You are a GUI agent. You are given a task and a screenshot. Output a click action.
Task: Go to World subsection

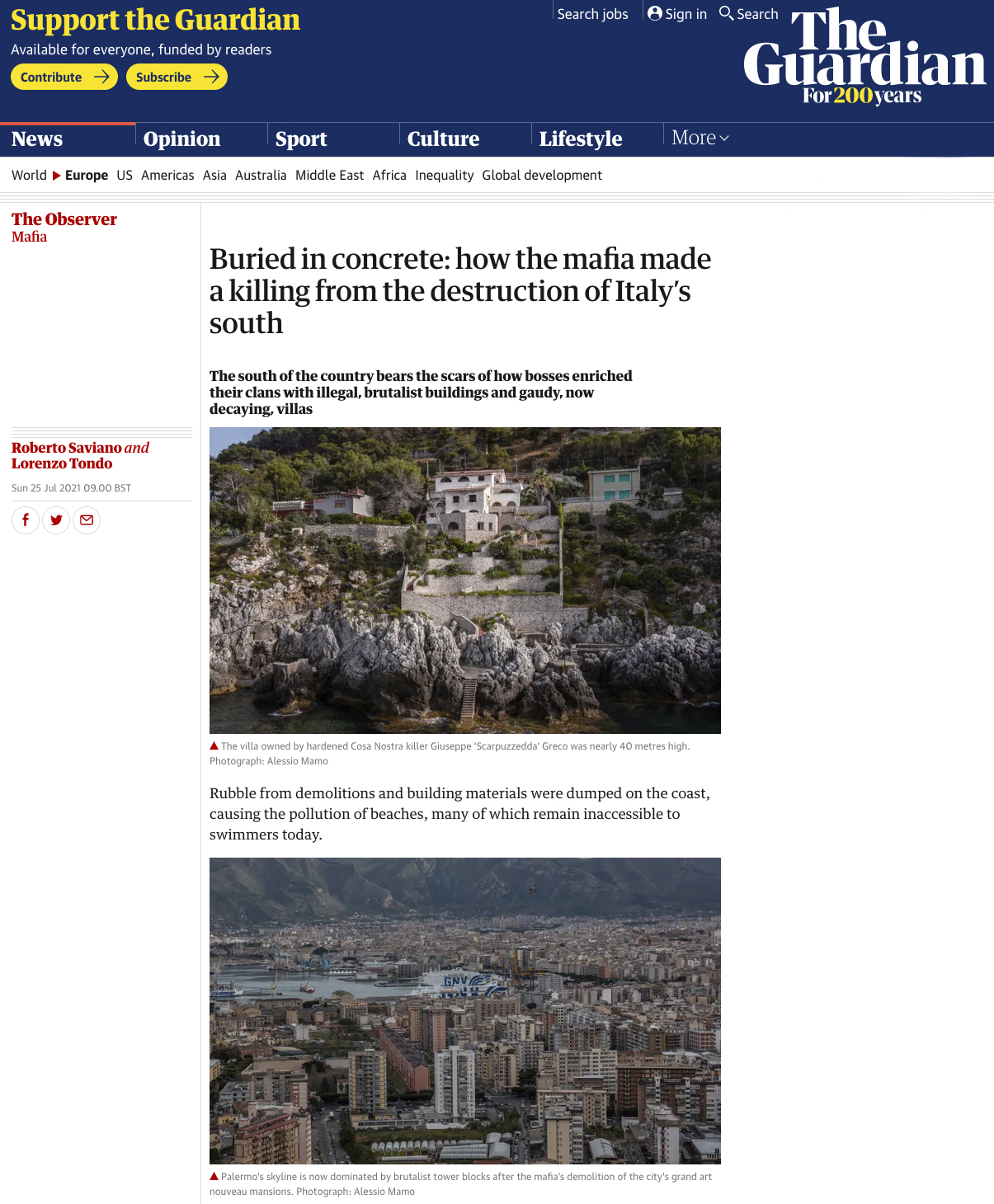point(29,175)
